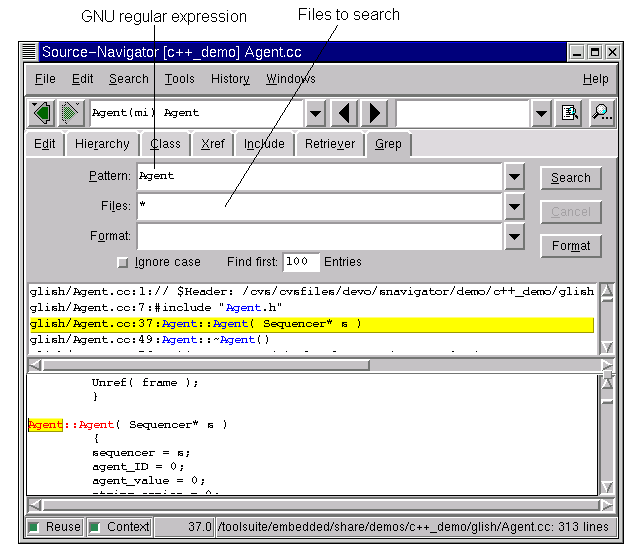This screenshot has width=635, height=558.
Task: Open the Tools menu
Action: pyautogui.click(x=179, y=79)
